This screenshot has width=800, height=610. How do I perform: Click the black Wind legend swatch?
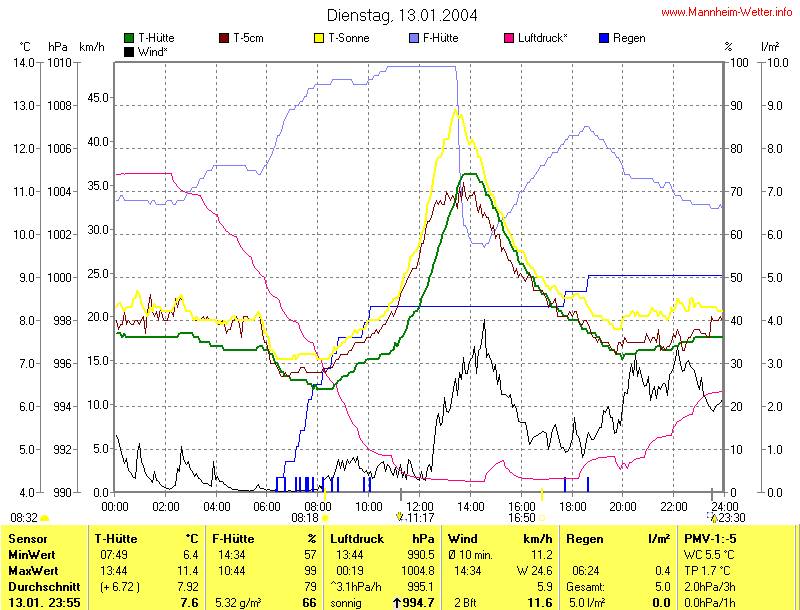tap(129, 51)
